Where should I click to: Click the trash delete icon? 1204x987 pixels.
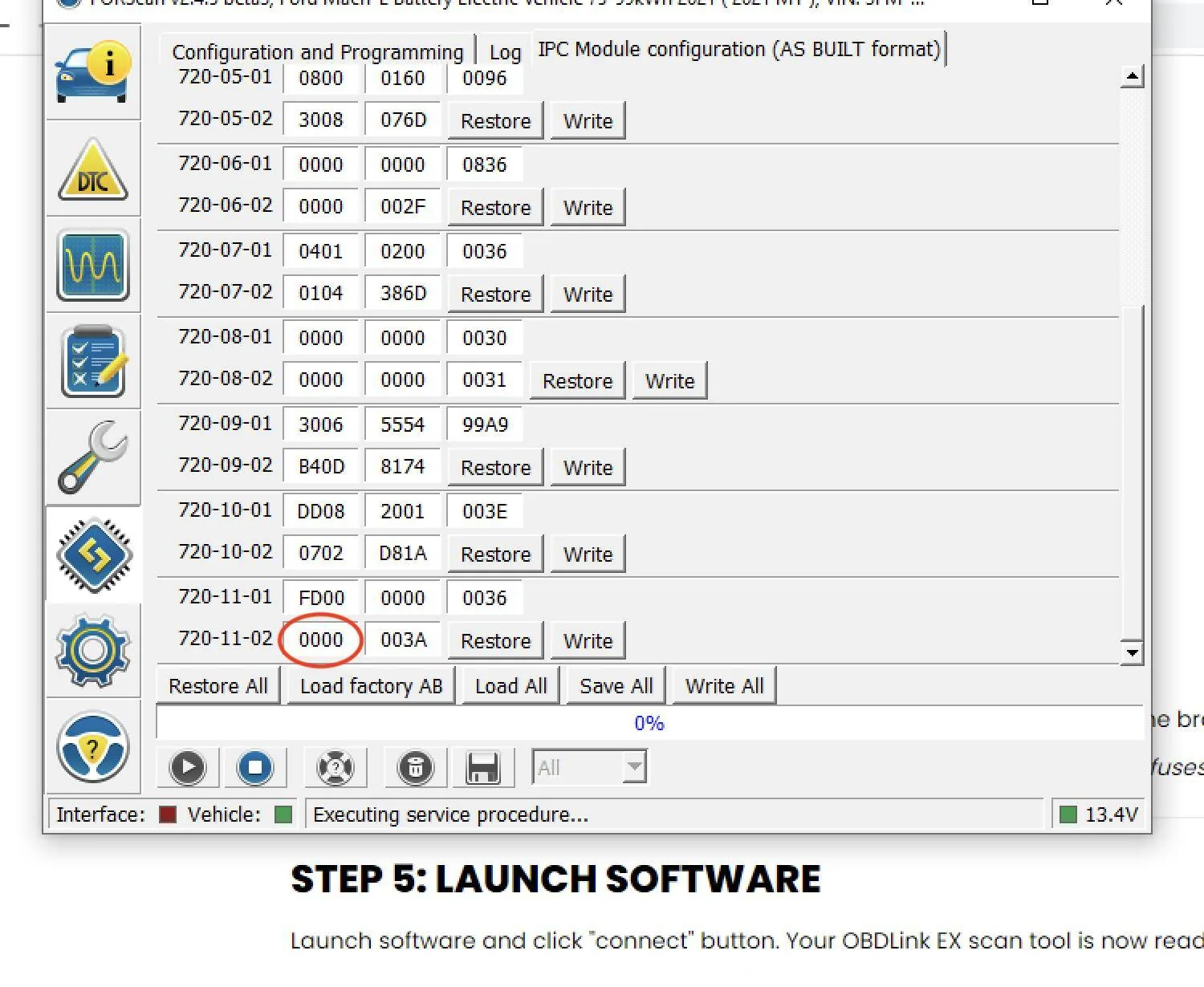[x=416, y=768]
